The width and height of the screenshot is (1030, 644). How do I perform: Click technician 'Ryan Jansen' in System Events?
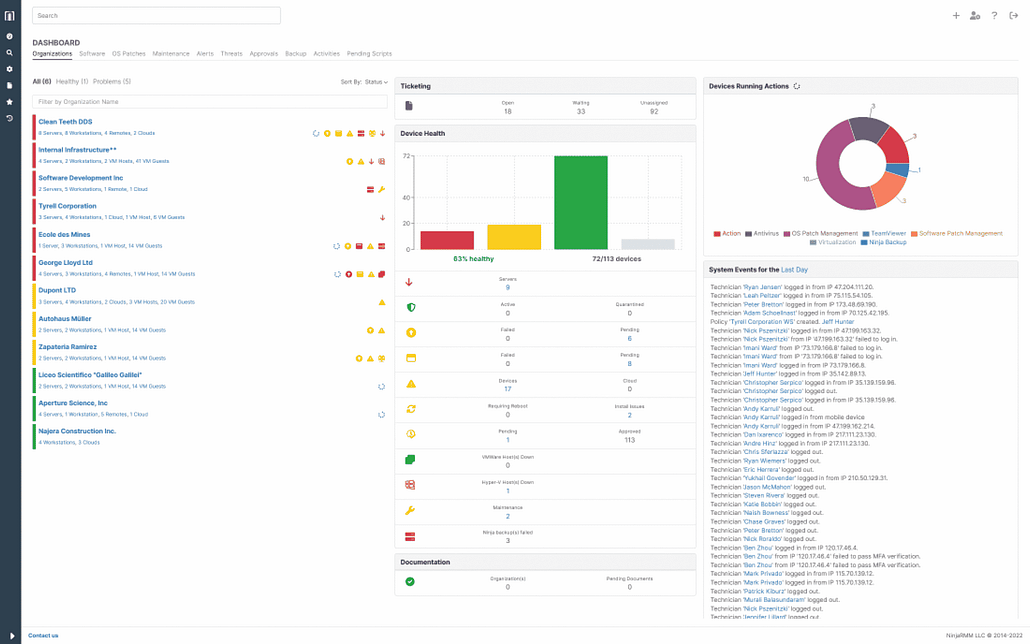tap(760, 284)
